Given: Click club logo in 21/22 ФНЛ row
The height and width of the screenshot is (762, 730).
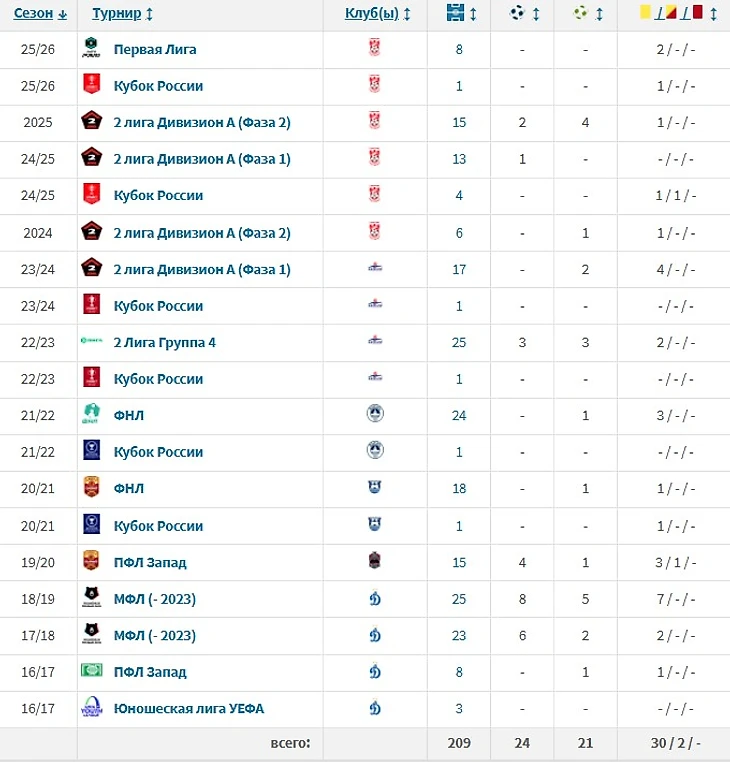Looking at the screenshot, I should pos(375,415).
